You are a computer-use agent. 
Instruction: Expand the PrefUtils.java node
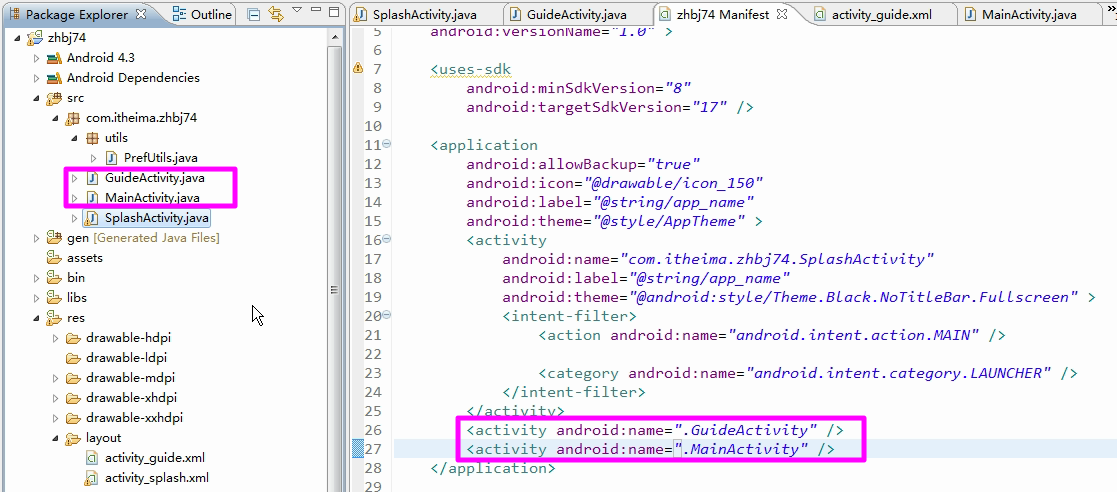point(94,157)
